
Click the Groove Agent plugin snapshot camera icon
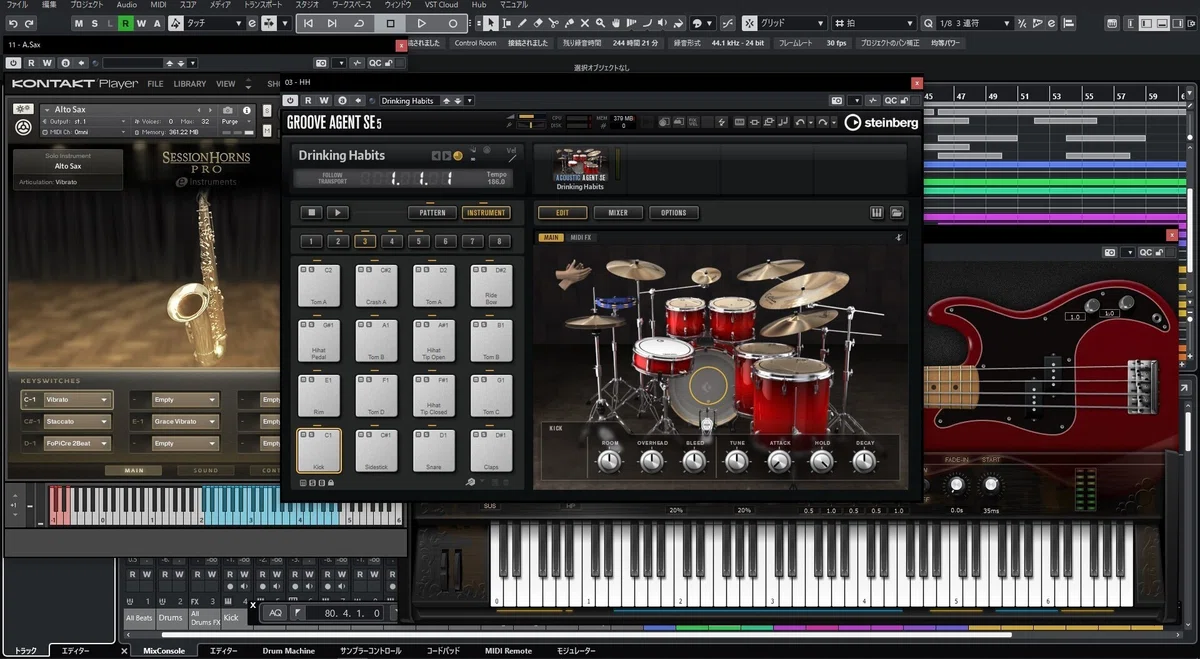[x=837, y=100]
